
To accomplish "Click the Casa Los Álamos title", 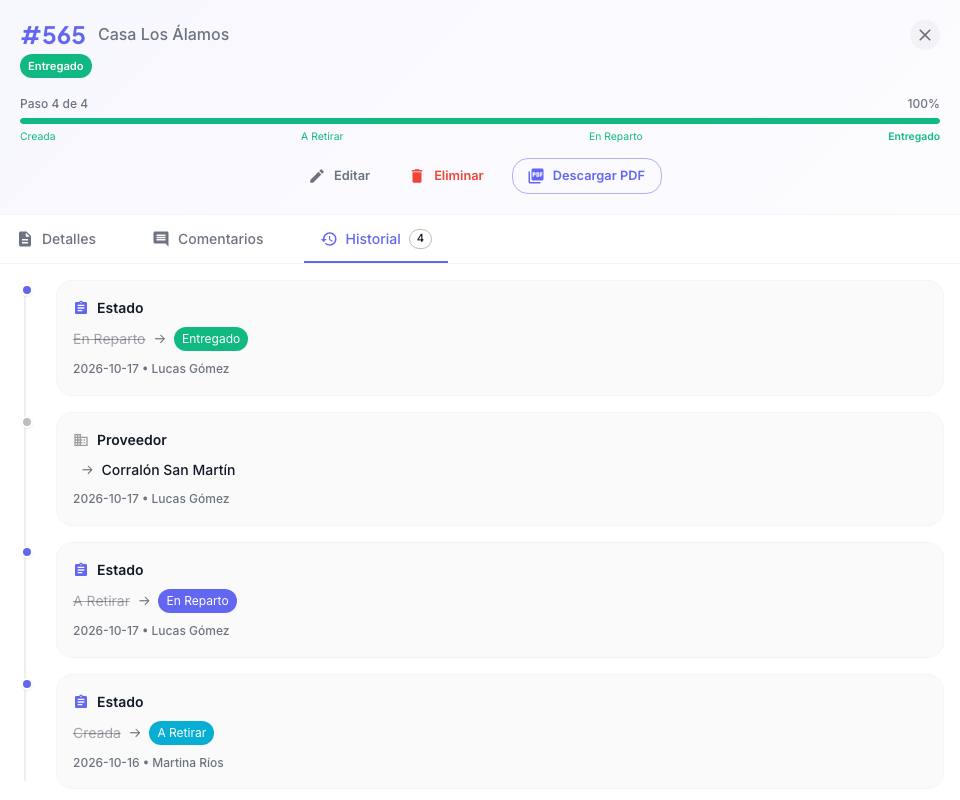I will pyautogui.click(x=163, y=34).
